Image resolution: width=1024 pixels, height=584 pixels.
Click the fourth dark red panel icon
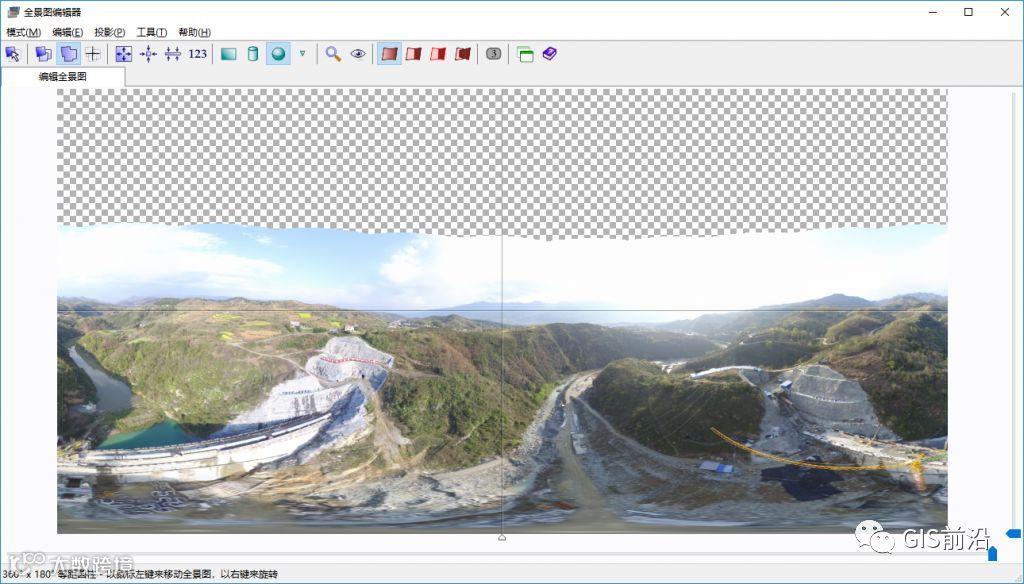462,54
